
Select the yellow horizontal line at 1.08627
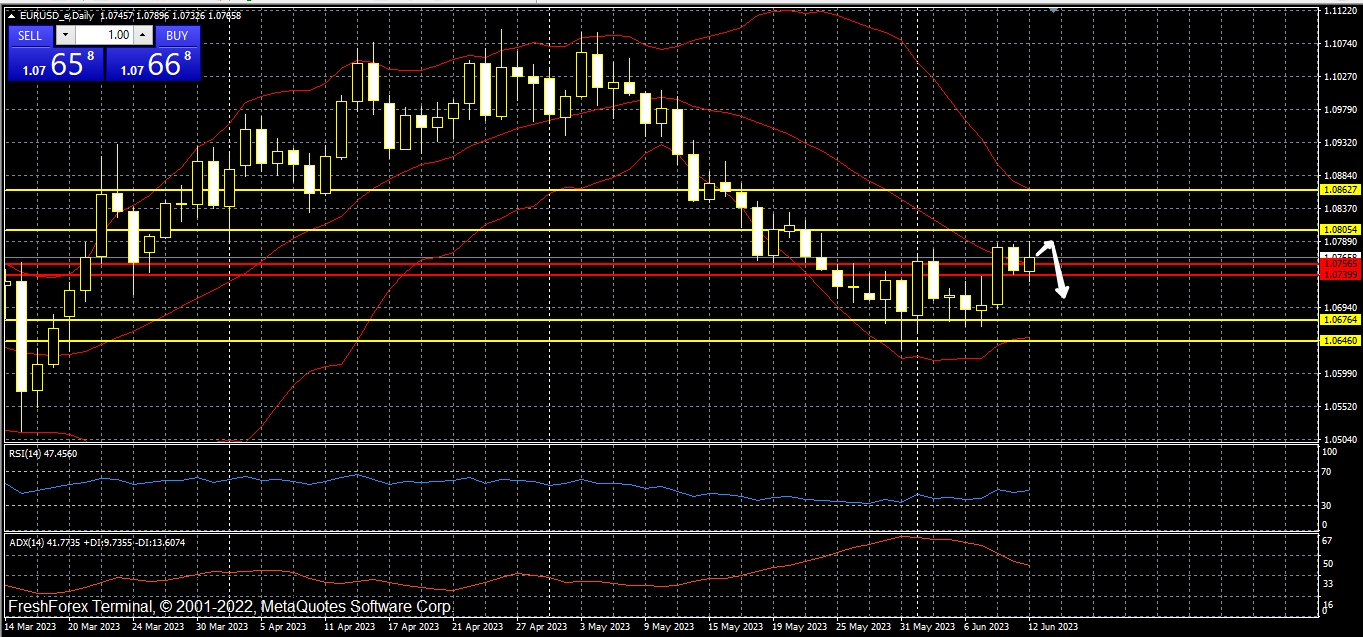click(600, 189)
